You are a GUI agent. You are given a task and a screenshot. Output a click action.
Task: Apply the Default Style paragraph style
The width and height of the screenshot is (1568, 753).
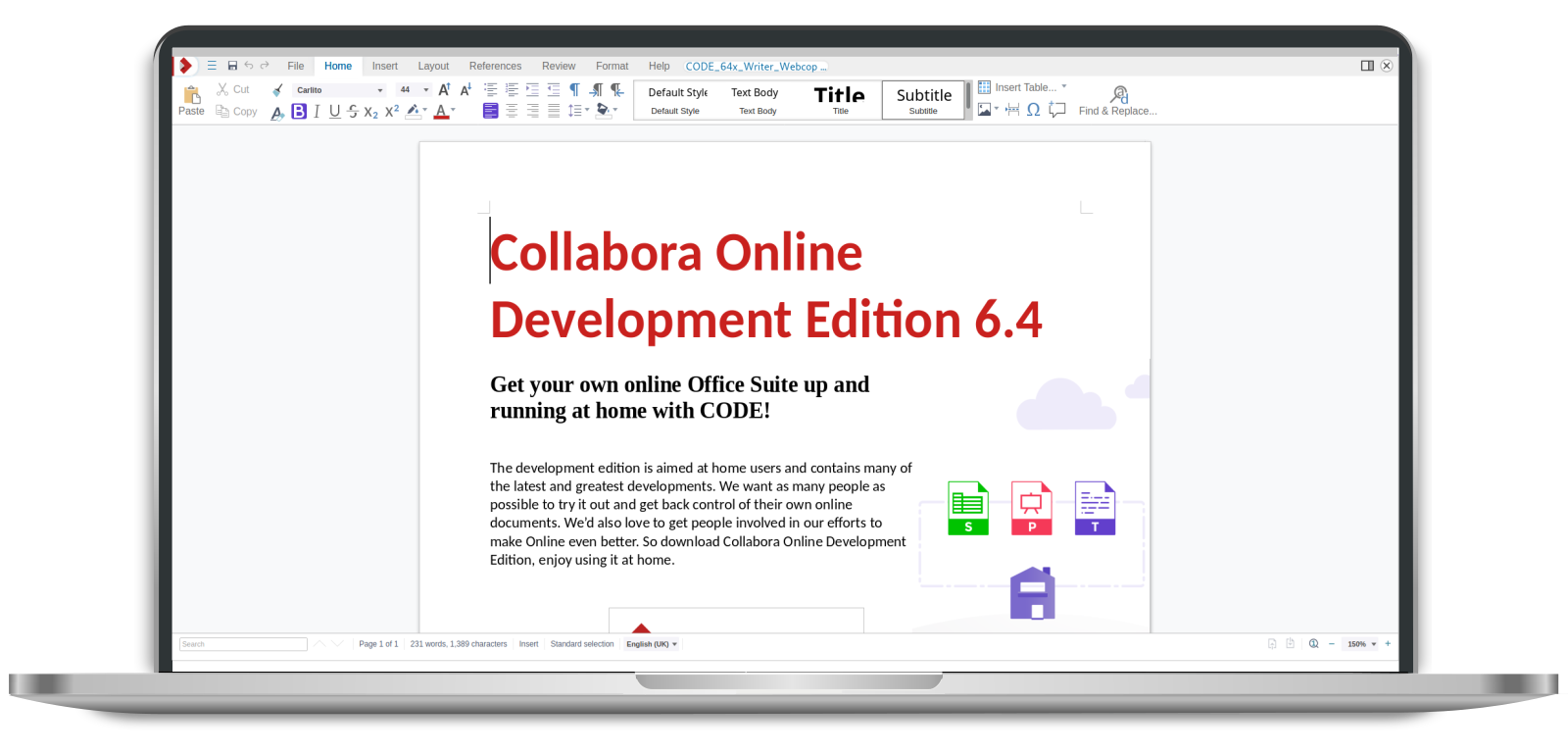tap(676, 100)
